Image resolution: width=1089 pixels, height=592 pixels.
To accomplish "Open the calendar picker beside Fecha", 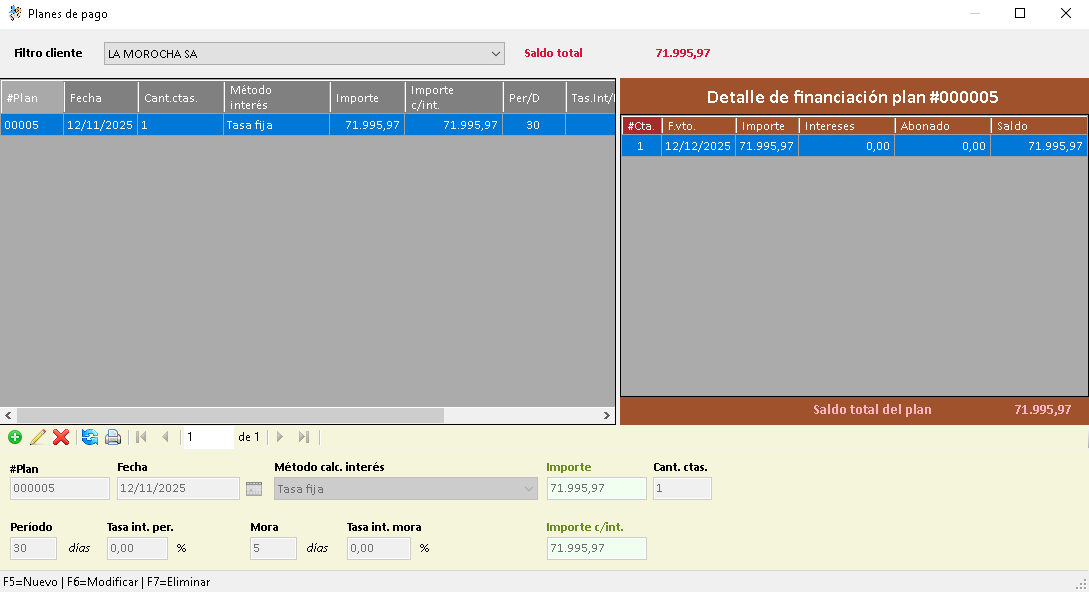I will 254,489.
